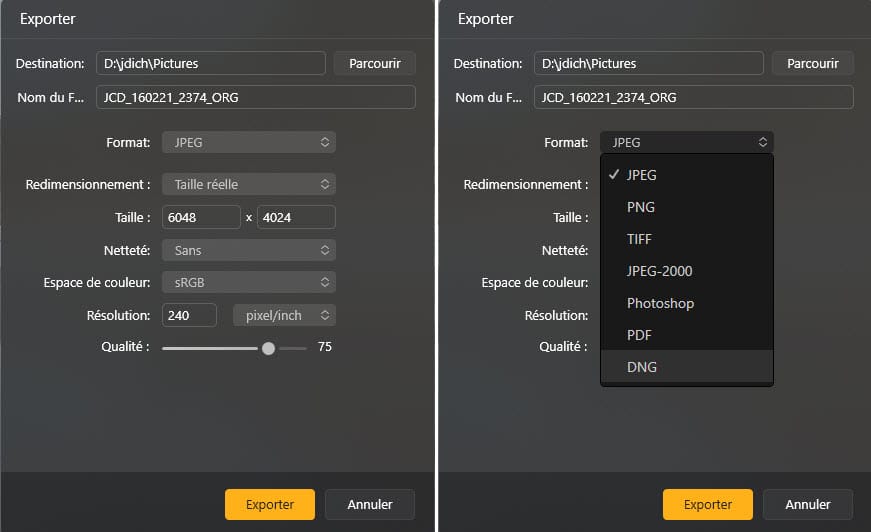
Task: Click the height field showing 4024
Action: tap(296, 217)
